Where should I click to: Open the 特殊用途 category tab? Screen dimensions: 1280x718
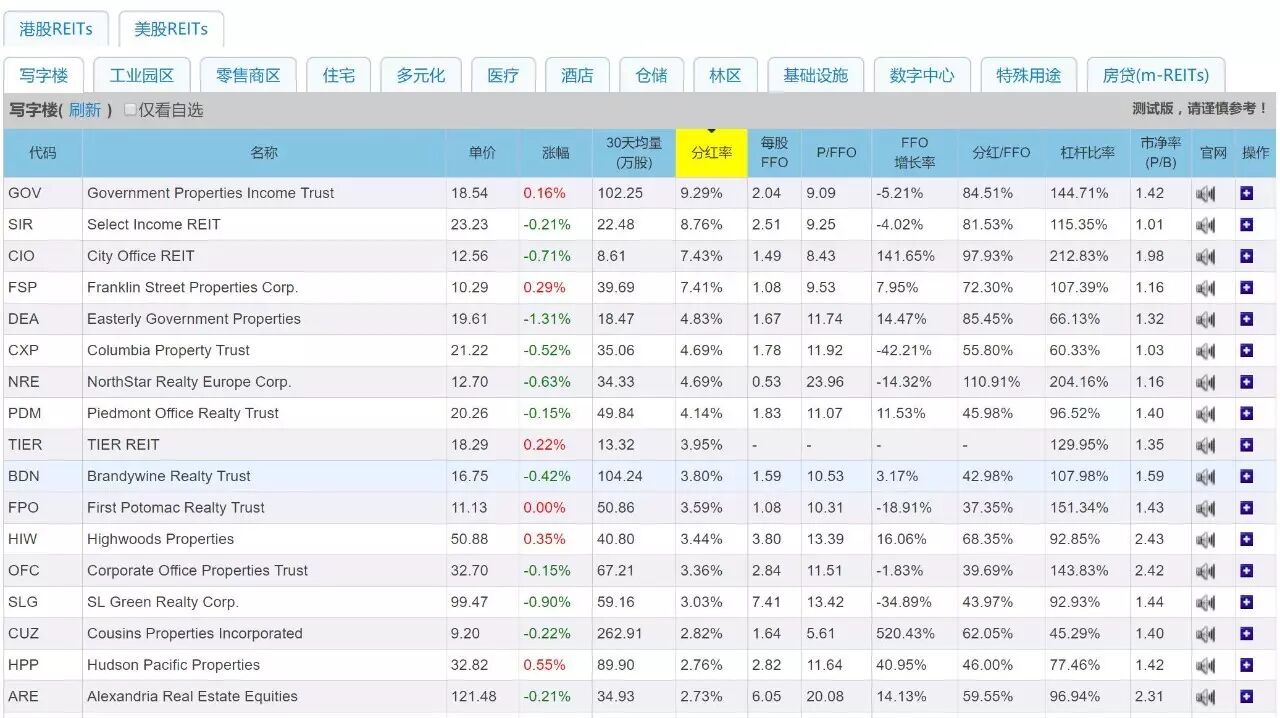[x=1028, y=75]
